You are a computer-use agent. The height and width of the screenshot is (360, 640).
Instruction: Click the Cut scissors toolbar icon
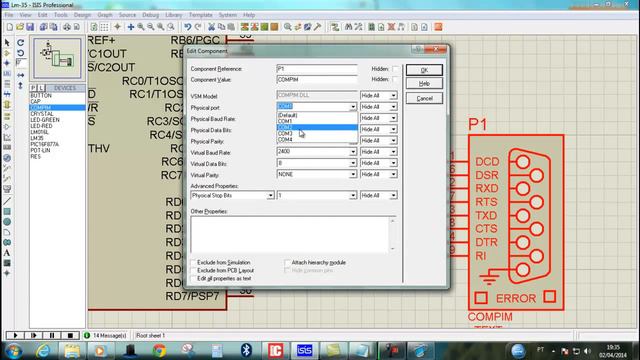click(x=211, y=27)
